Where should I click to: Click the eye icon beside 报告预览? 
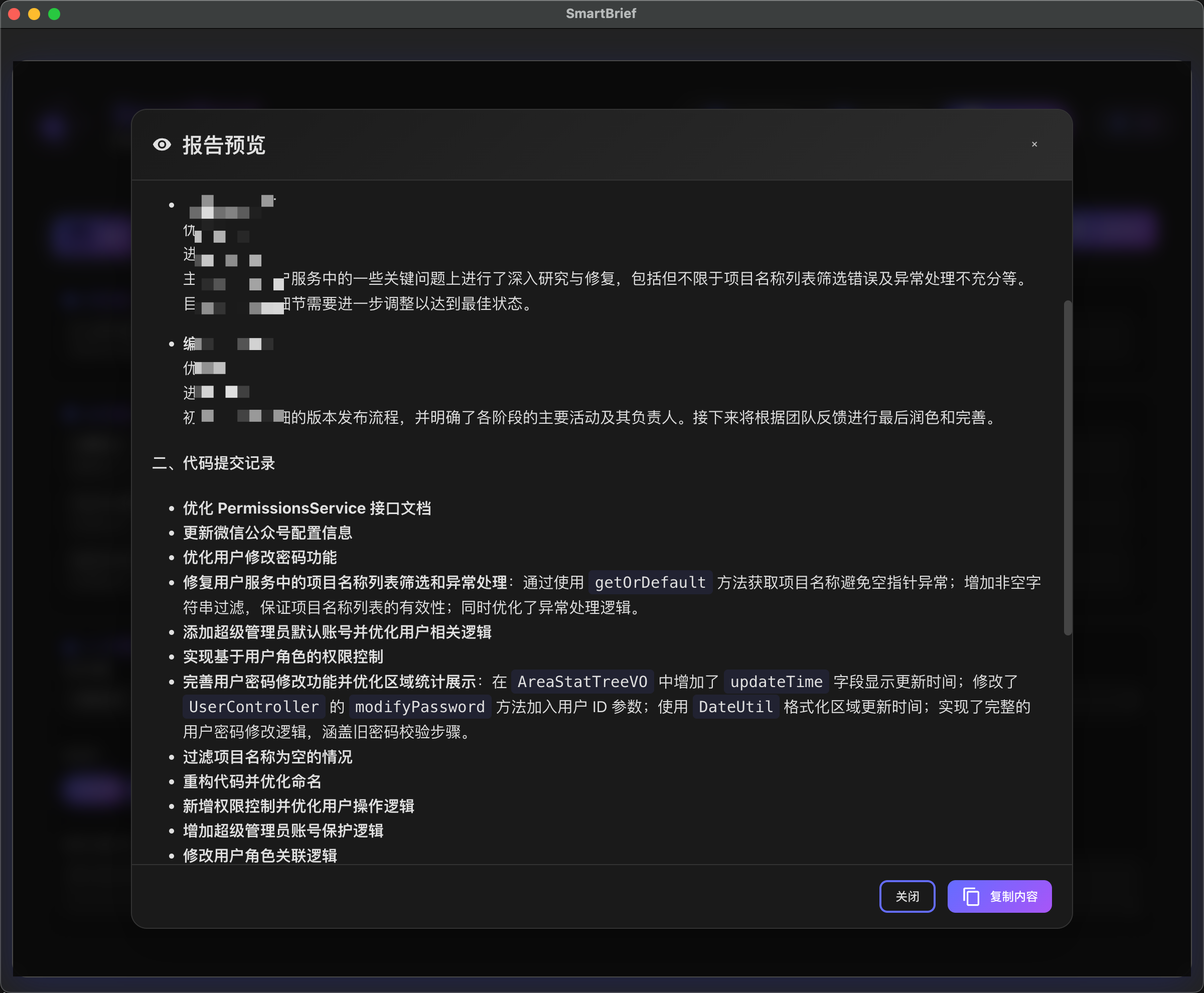click(162, 145)
